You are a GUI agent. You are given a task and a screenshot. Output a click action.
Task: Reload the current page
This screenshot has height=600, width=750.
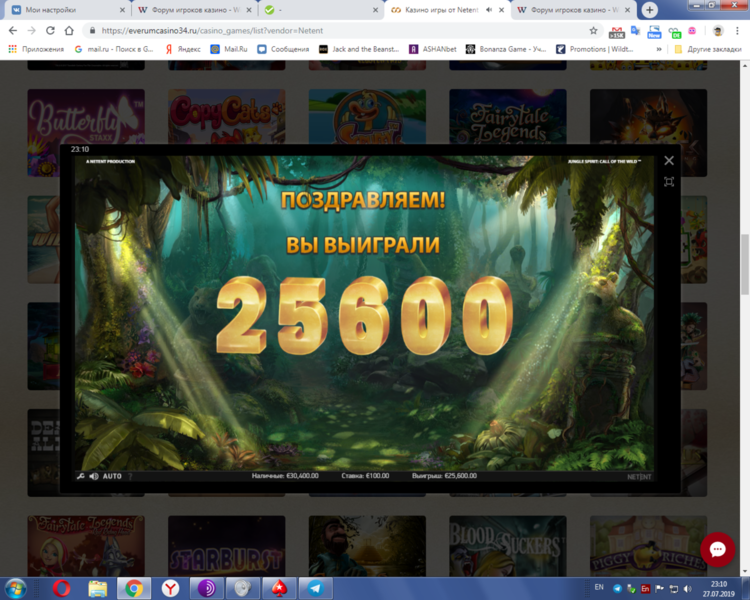pos(50,31)
